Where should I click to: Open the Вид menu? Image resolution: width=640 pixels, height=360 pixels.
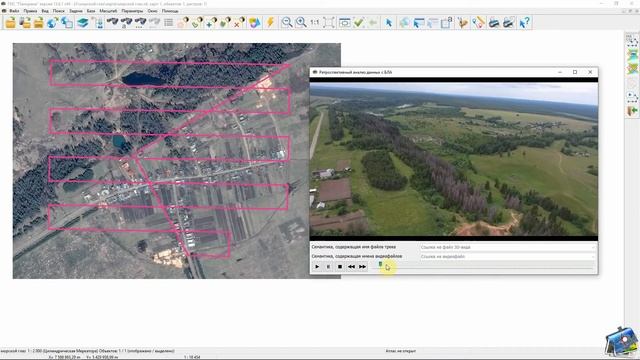(45, 11)
